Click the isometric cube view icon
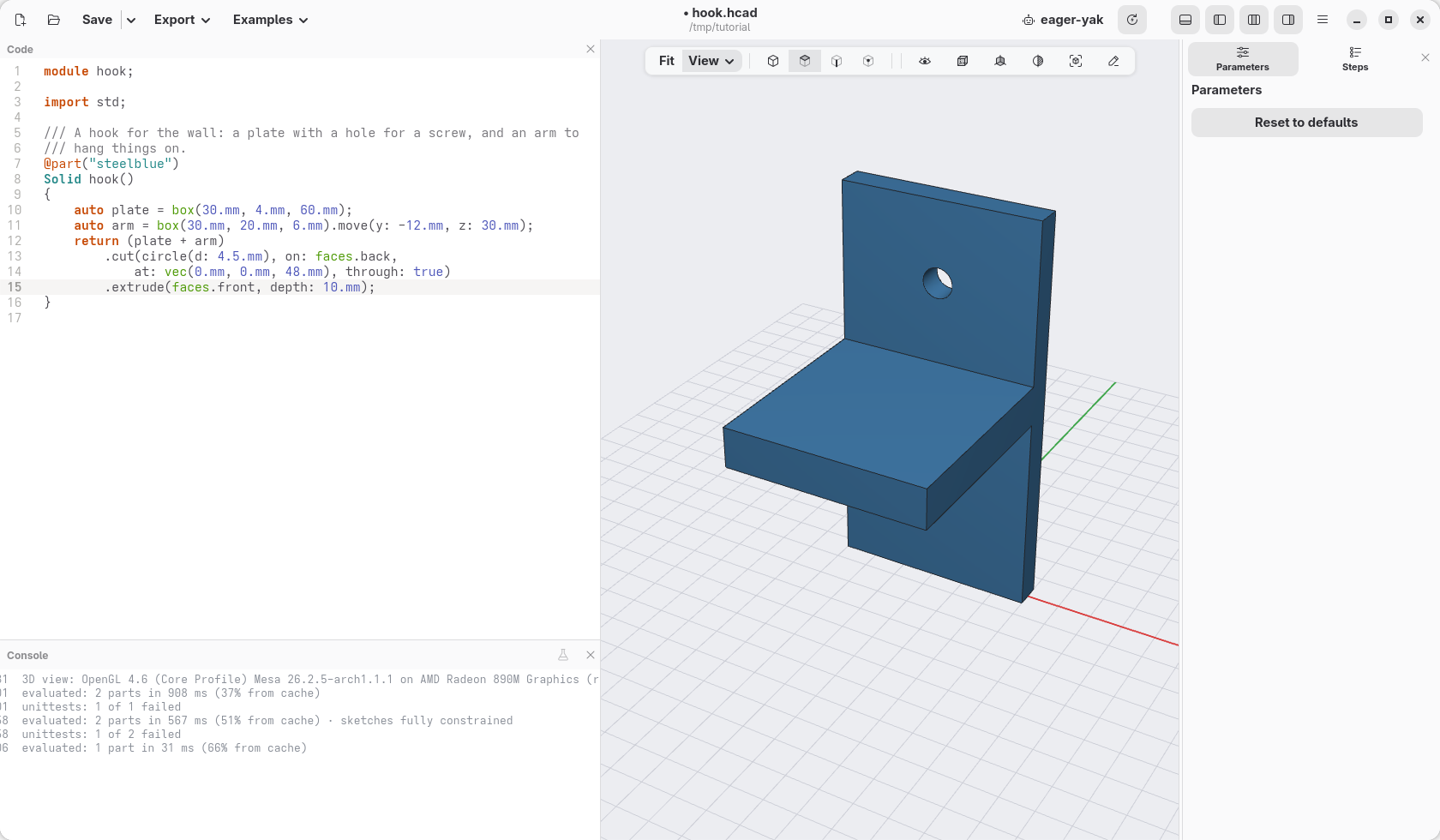Image resolution: width=1440 pixels, height=840 pixels. pos(773,61)
